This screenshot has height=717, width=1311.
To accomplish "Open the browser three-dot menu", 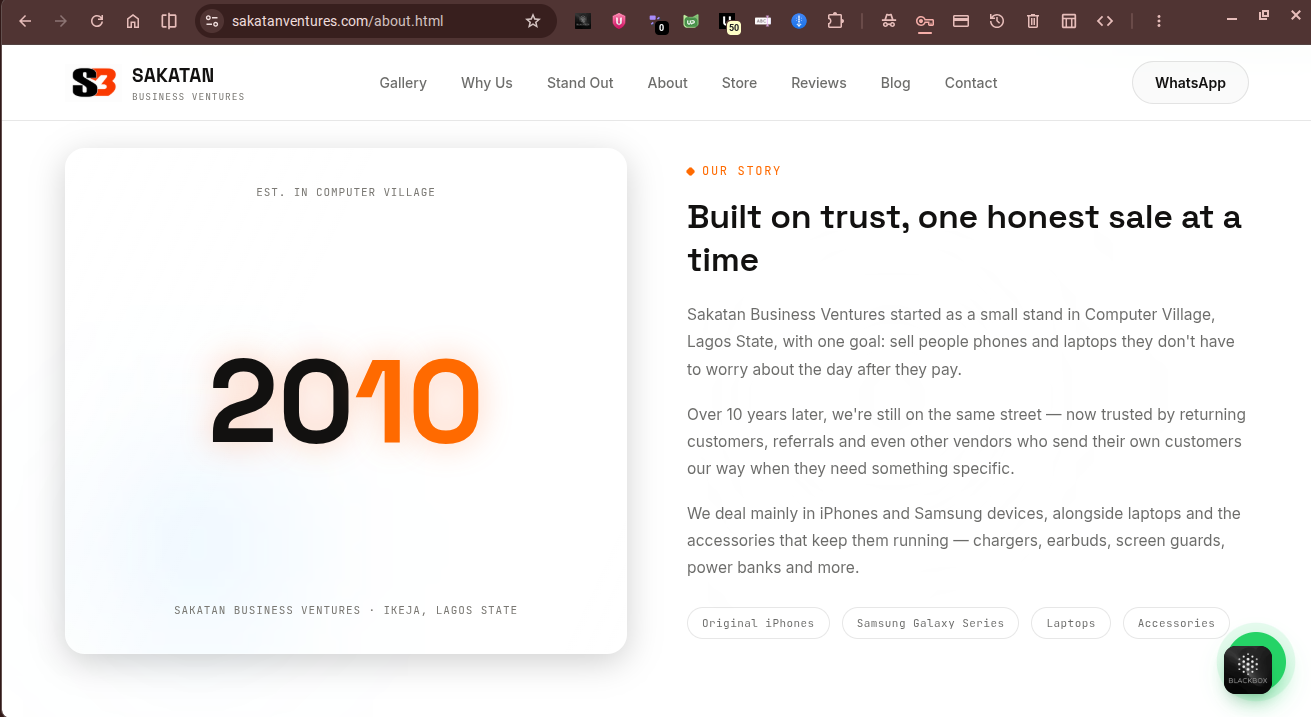I will 1159,21.
